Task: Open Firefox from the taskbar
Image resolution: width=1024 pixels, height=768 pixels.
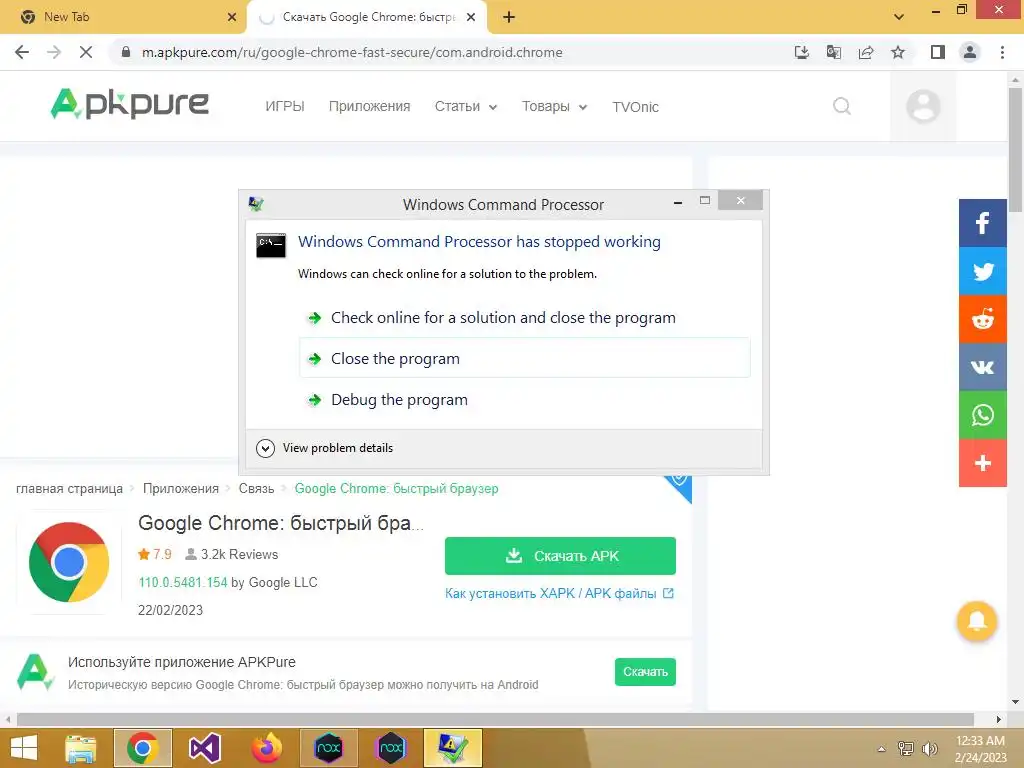Action: tap(266, 748)
